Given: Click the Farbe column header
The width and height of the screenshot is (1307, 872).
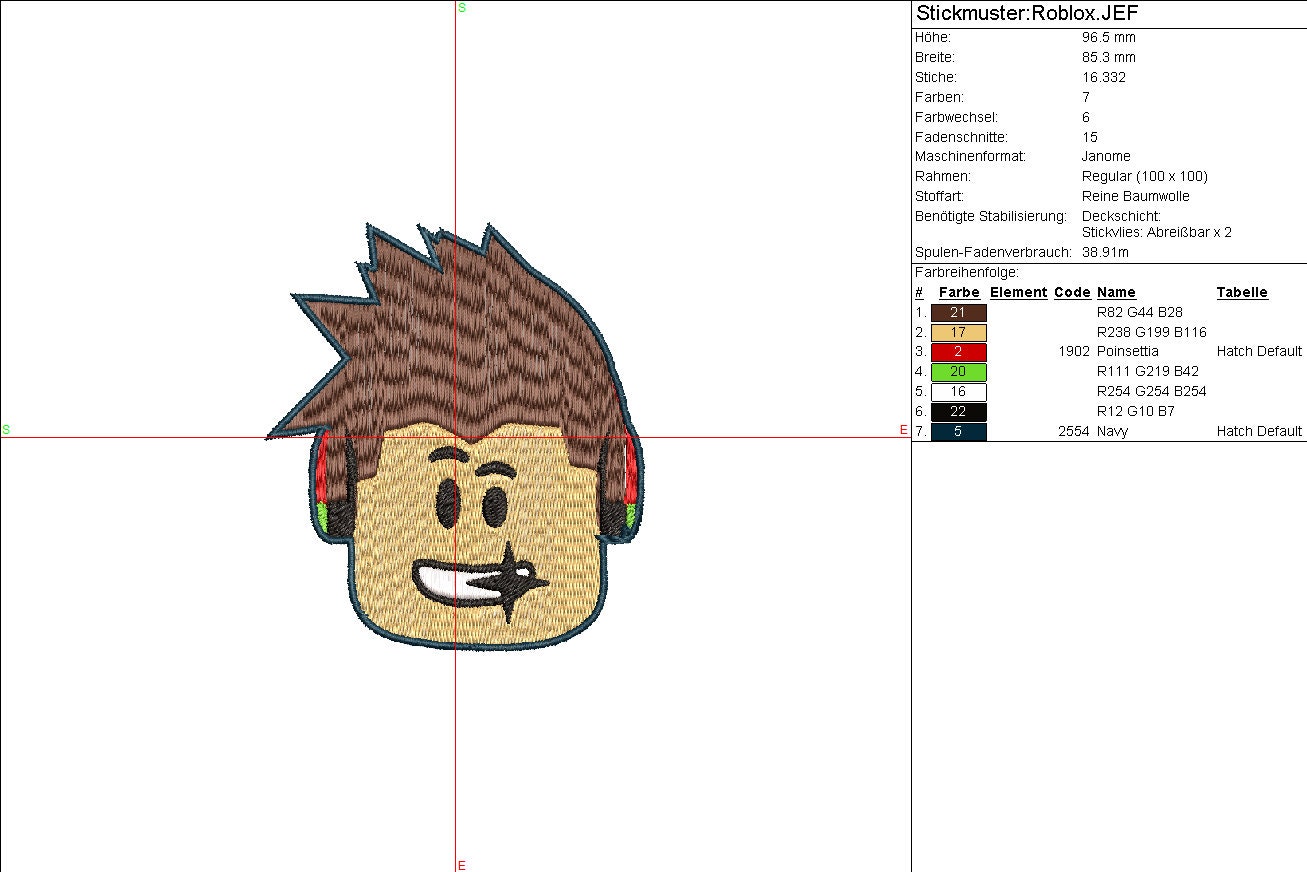Looking at the screenshot, I should (959, 292).
